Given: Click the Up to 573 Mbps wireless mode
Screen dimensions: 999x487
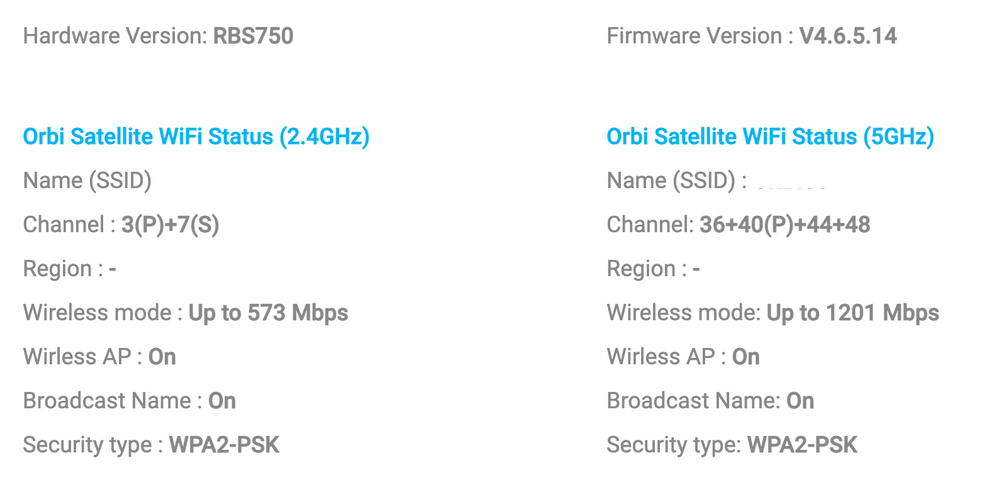Looking at the screenshot, I should pos(268,313).
